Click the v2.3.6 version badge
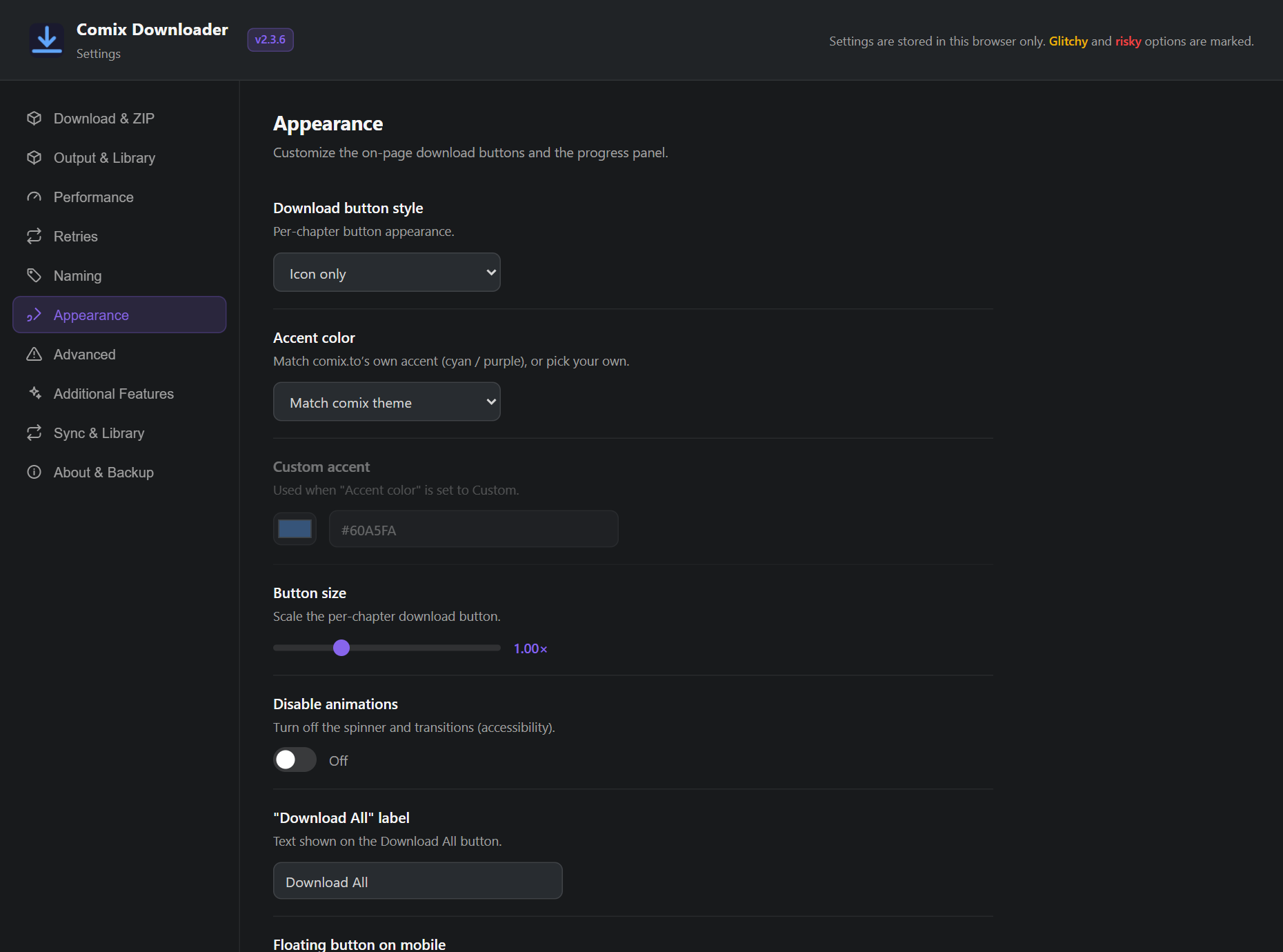Image resolution: width=1283 pixels, height=952 pixels. point(270,40)
